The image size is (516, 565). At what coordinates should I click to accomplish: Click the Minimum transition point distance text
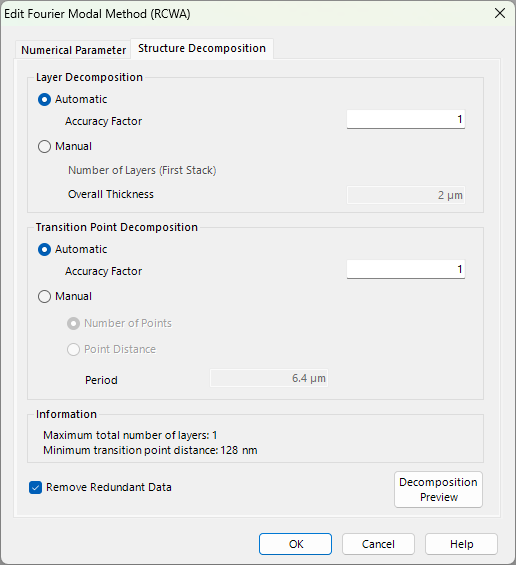[150, 450]
